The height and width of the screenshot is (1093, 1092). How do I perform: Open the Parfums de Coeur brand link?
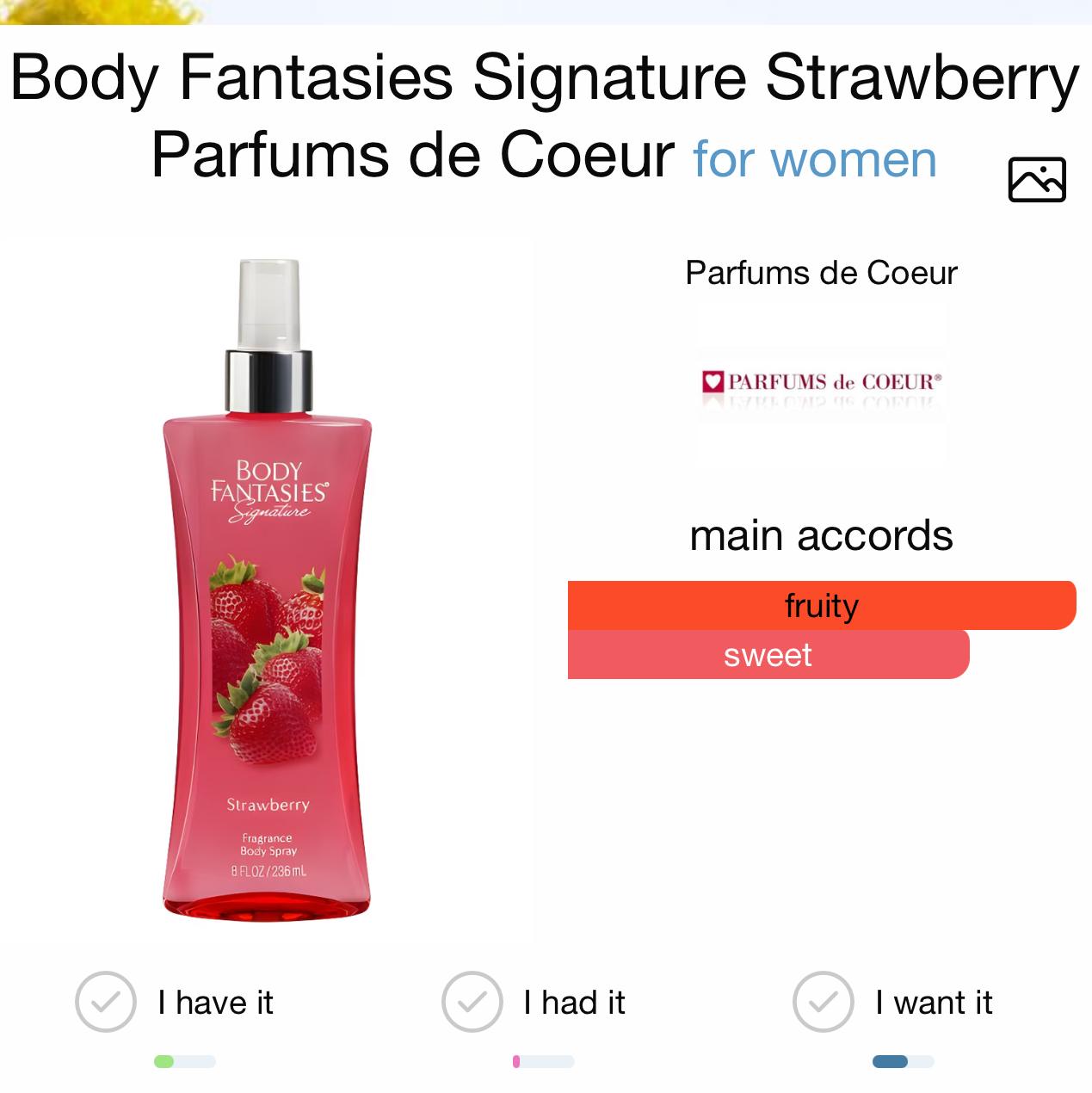click(821, 273)
